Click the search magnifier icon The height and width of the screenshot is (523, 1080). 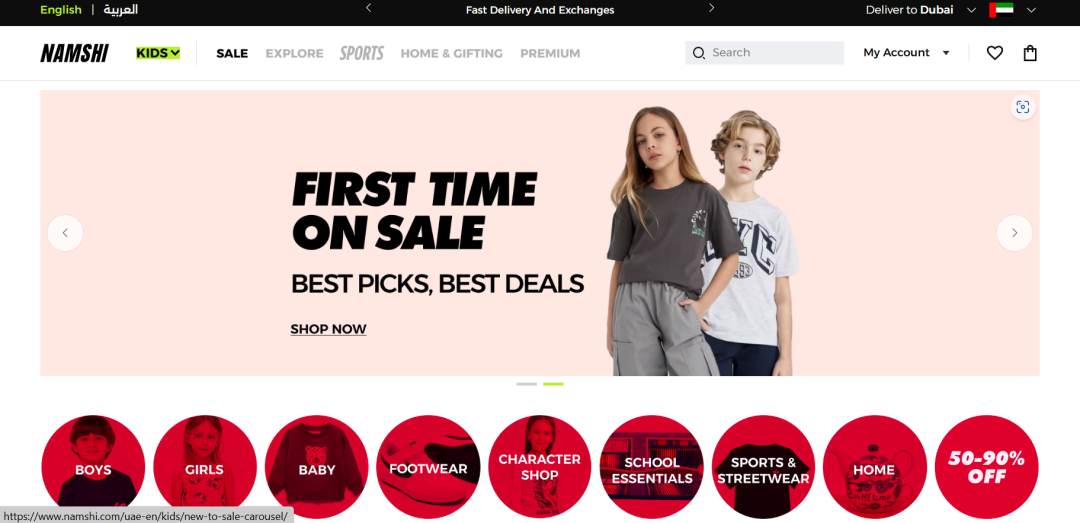pyautogui.click(x=698, y=53)
